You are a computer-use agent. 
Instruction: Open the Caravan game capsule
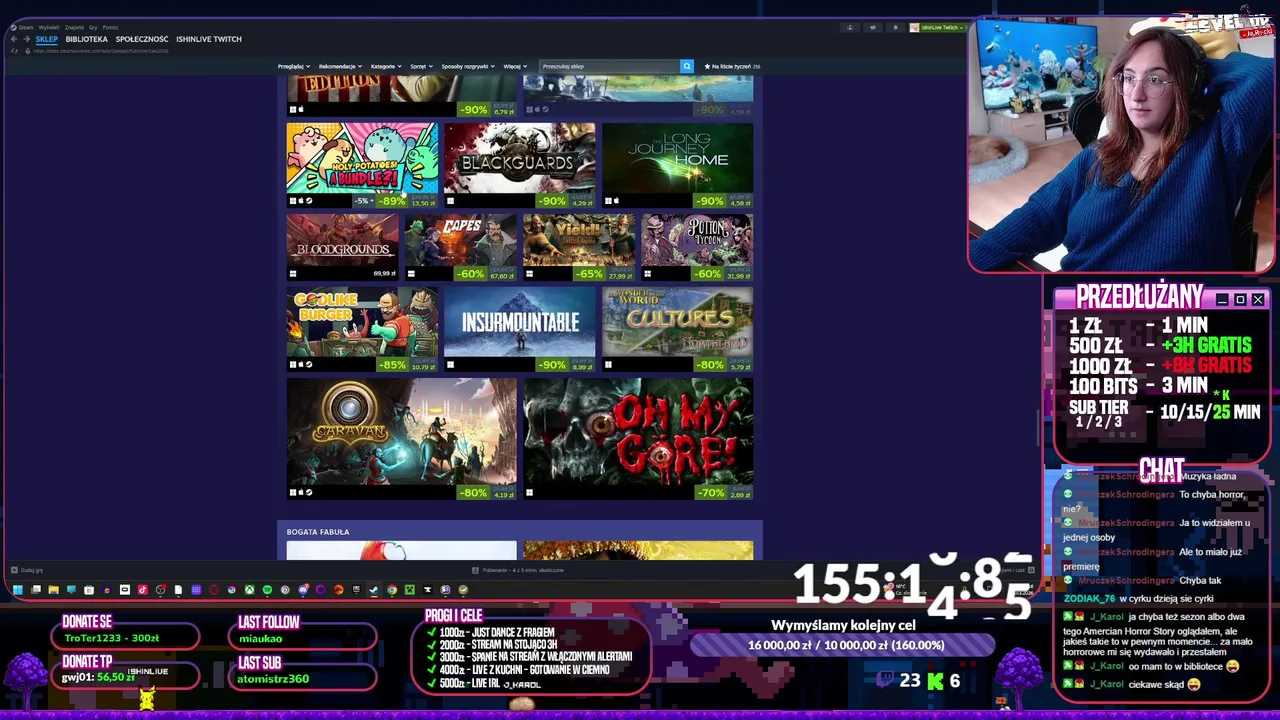pos(402,439)
